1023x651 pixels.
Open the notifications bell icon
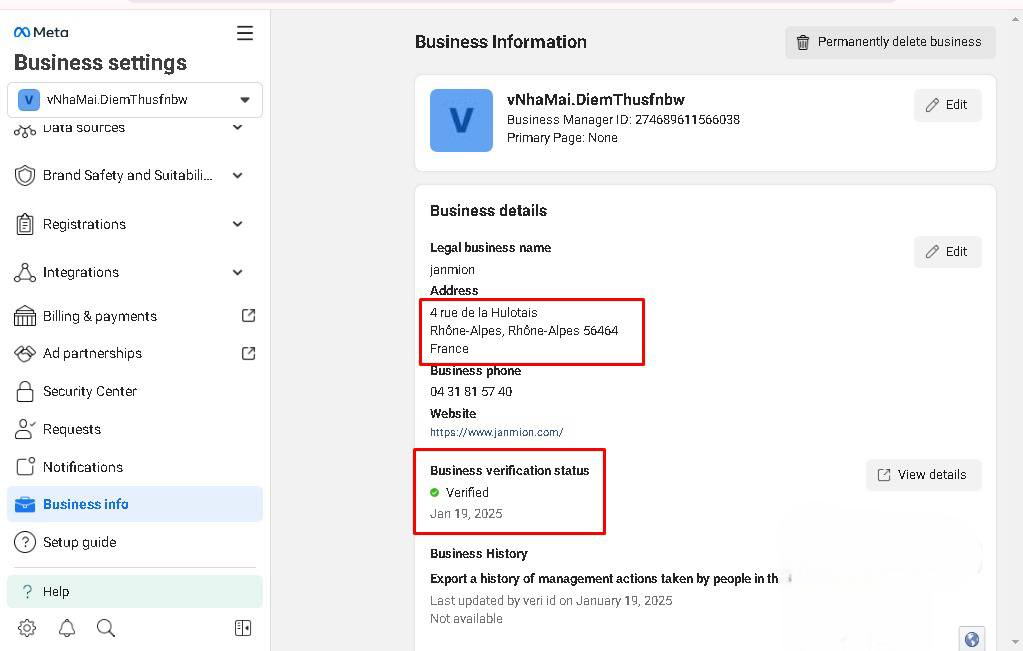67,628
